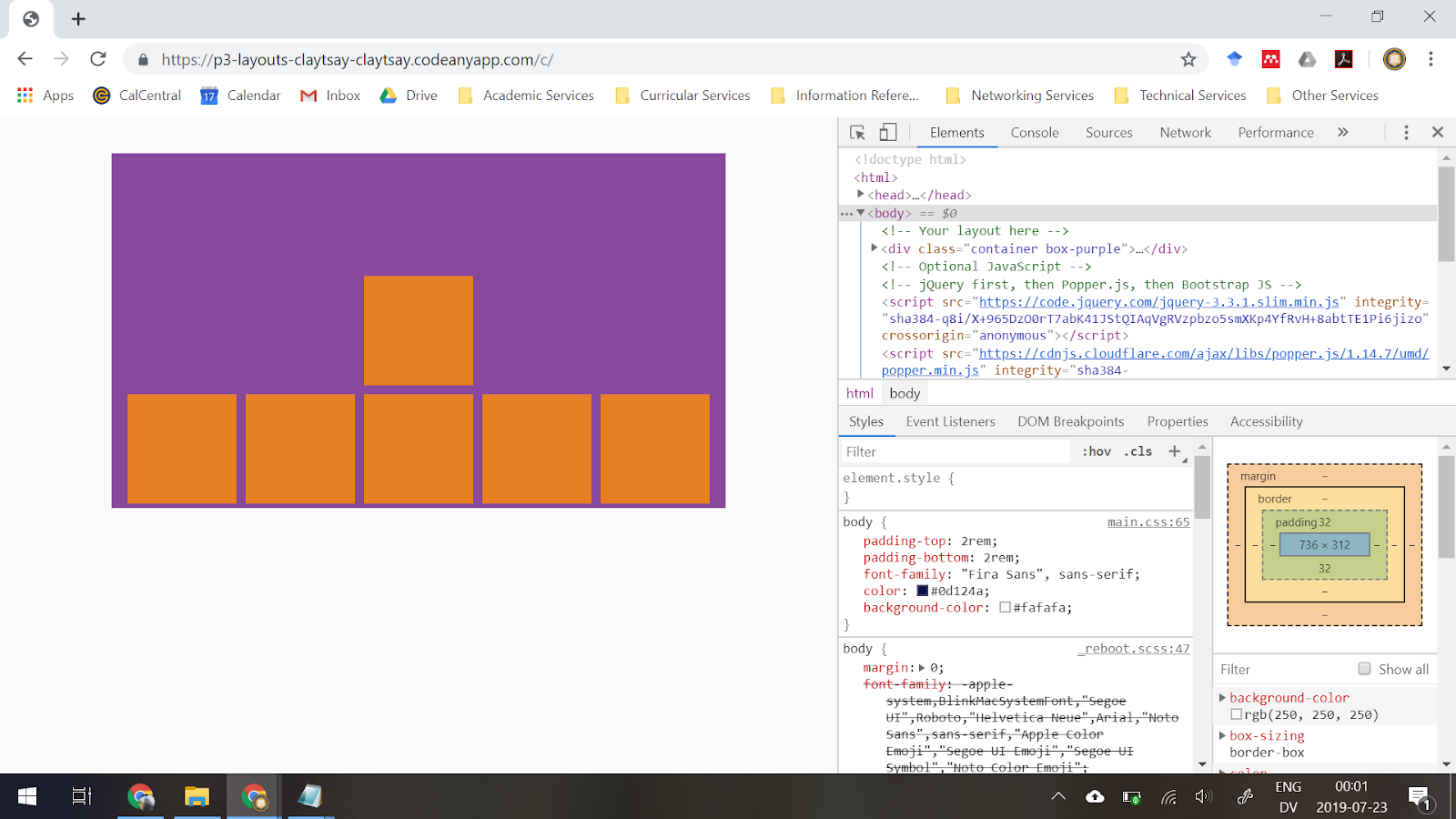Viewport: 1456px width, 819px height.
Task: Add a new style rule plus icon
Action: click(1175, 451)
